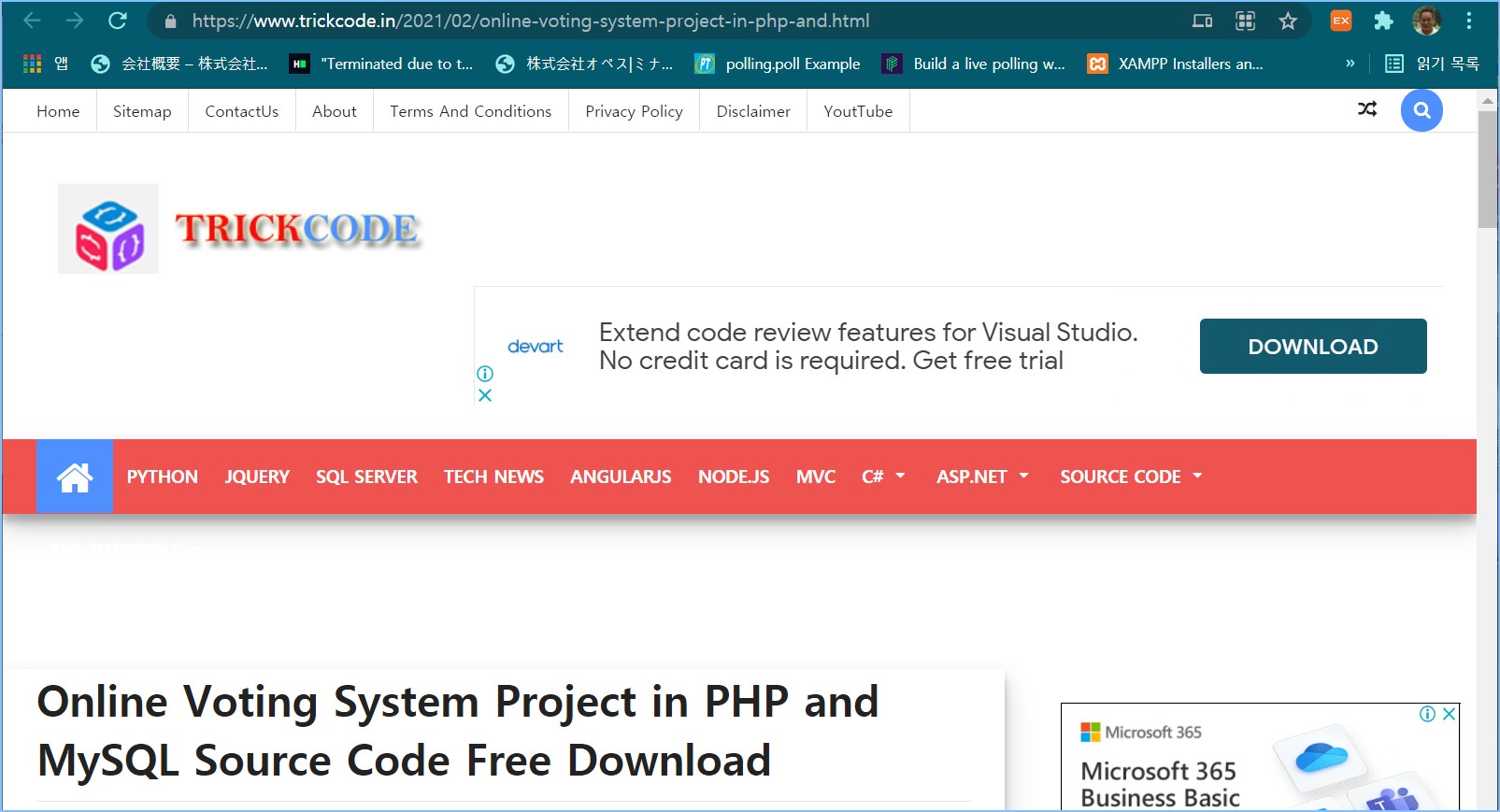Click the URL address bar
Screen dimensions: 1500x812
[654, 21]
